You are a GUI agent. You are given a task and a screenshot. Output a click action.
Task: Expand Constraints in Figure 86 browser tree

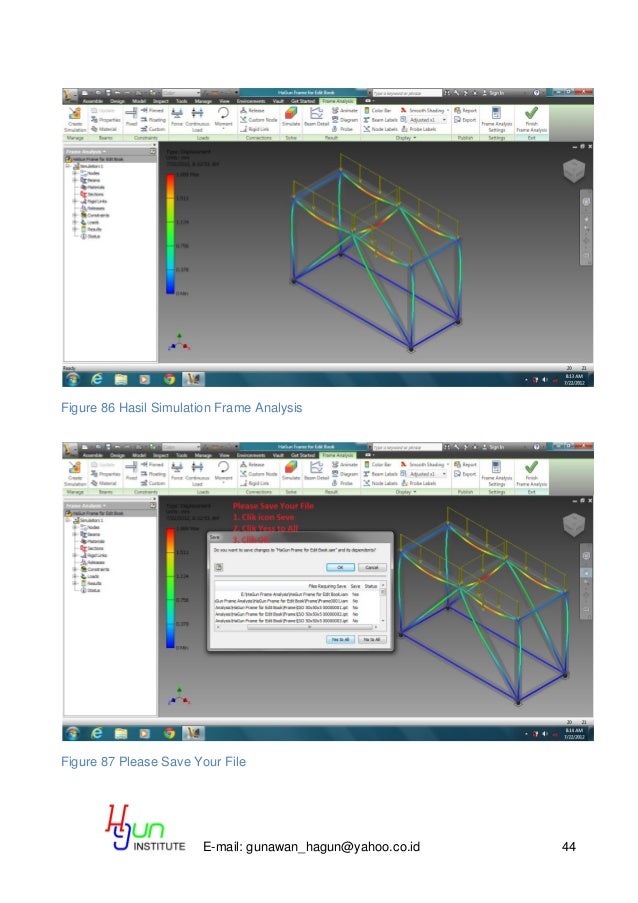[74, 215]
